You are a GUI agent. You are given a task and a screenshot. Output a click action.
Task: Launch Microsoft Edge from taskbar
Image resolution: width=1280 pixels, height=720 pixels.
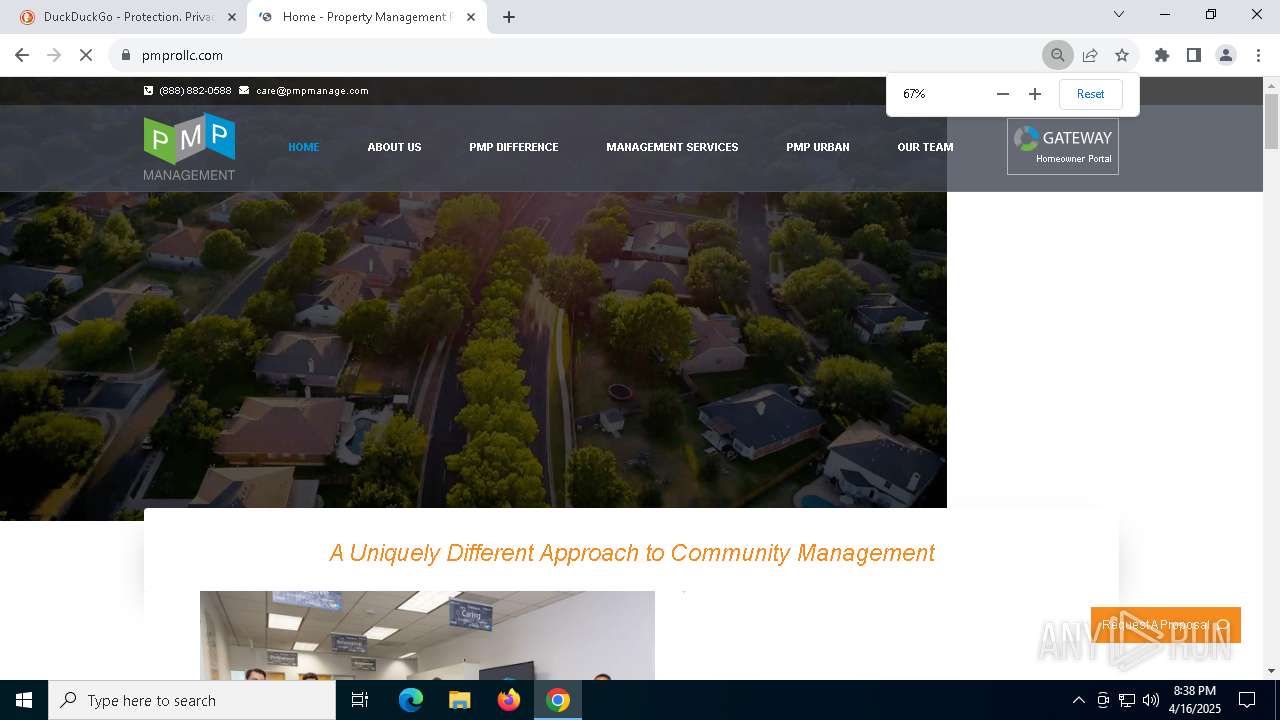pyautogui.click(x=411, y=700)
